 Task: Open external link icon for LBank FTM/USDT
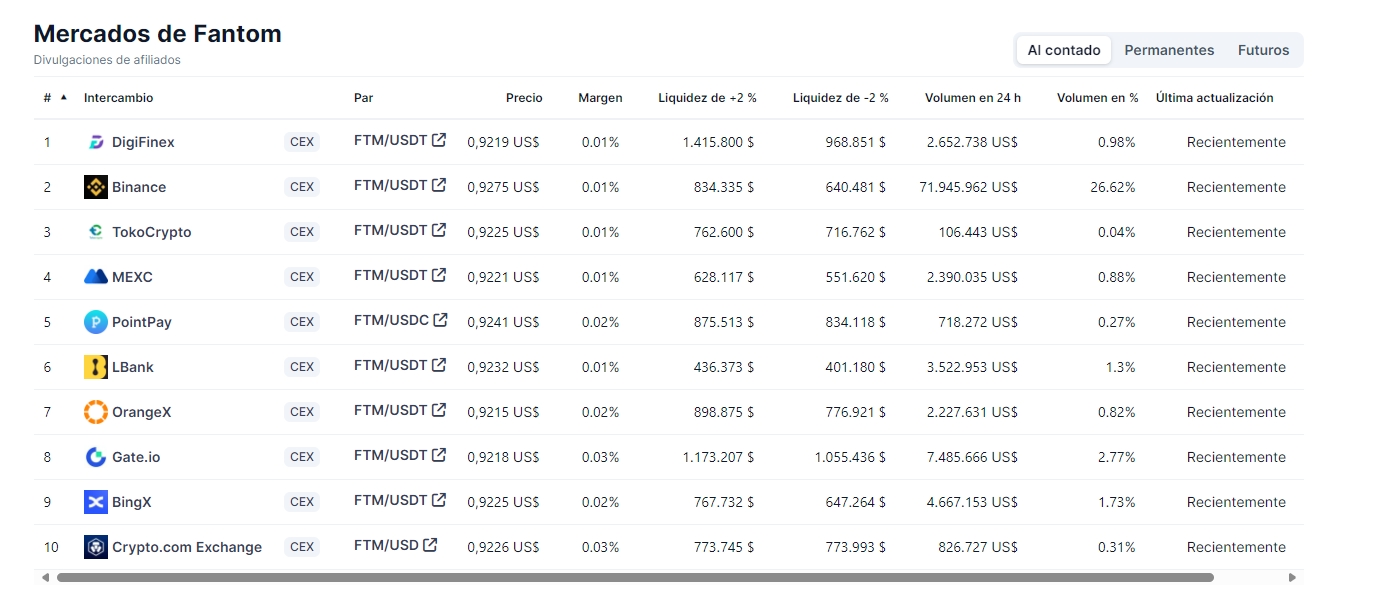[439, 365]
